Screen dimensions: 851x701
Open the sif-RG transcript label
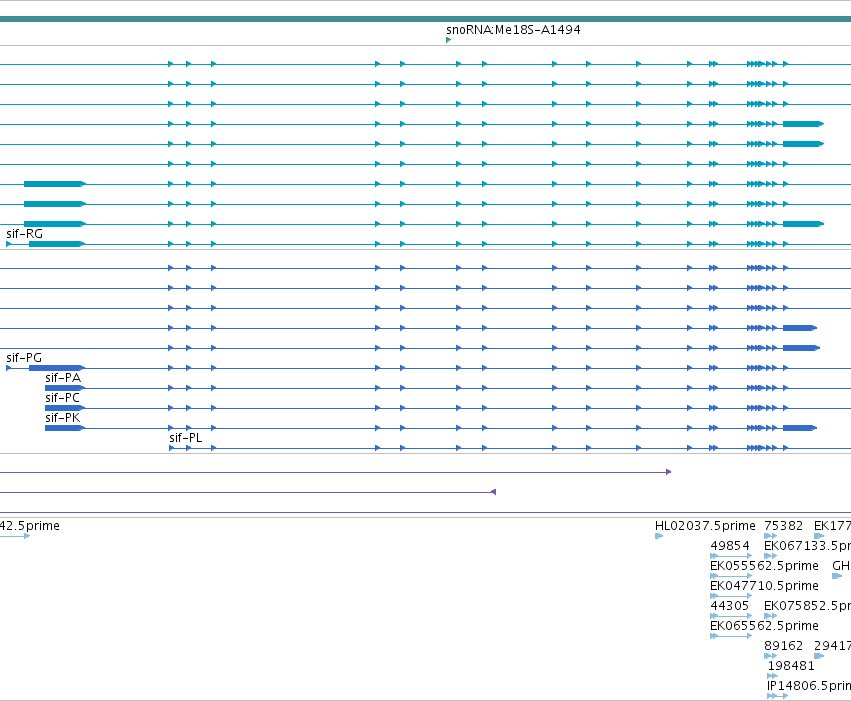click(x=24, y=234)
